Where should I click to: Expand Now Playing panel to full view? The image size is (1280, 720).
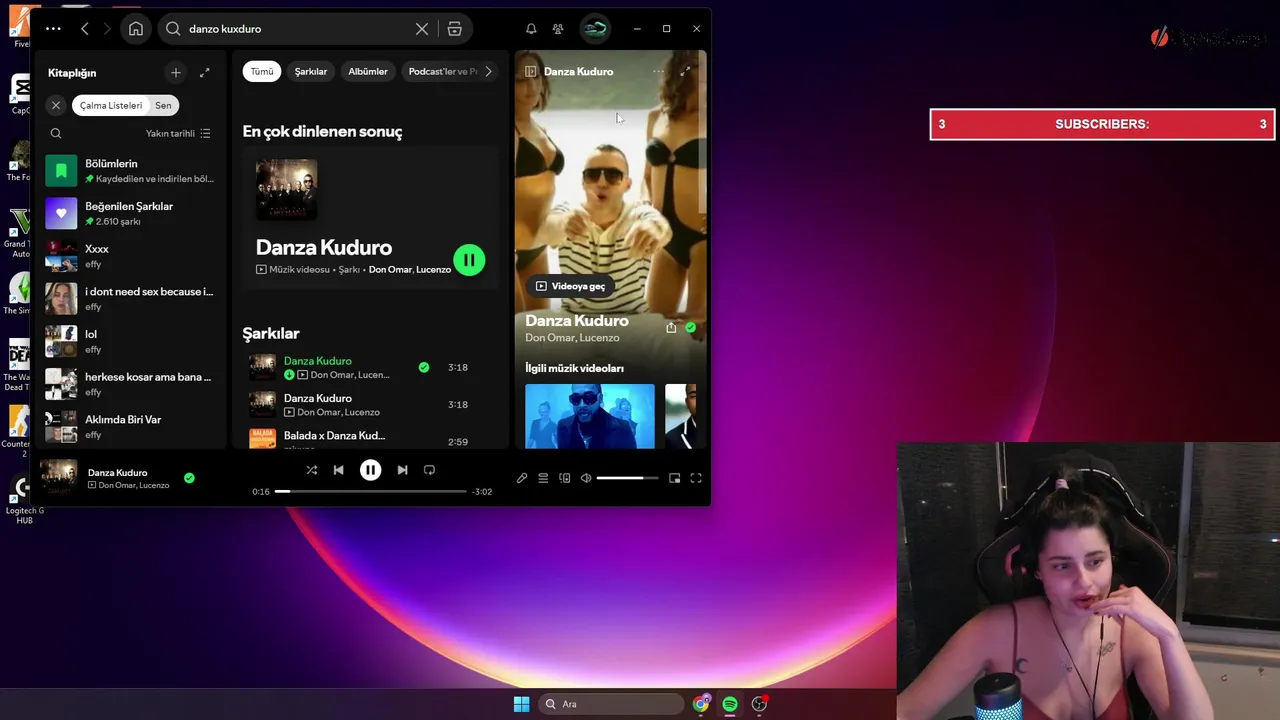(685, 72)
